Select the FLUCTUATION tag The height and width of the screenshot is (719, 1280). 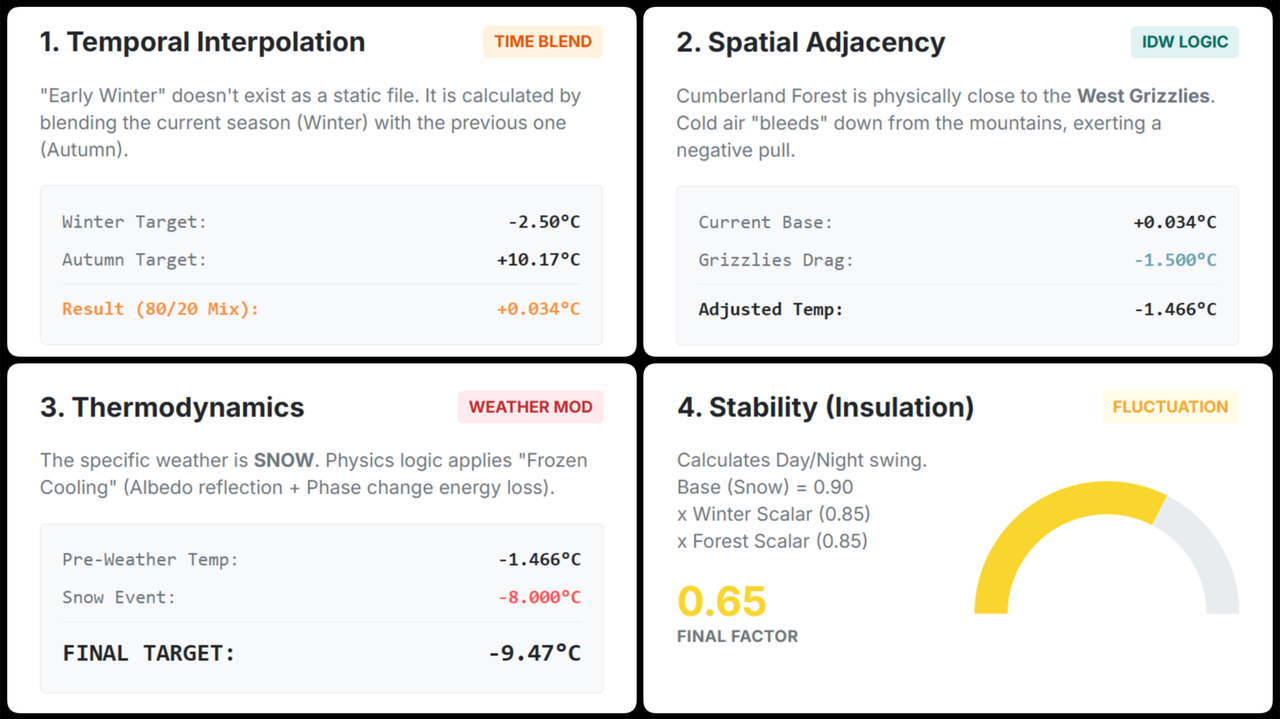click(x=1170, y=407)
